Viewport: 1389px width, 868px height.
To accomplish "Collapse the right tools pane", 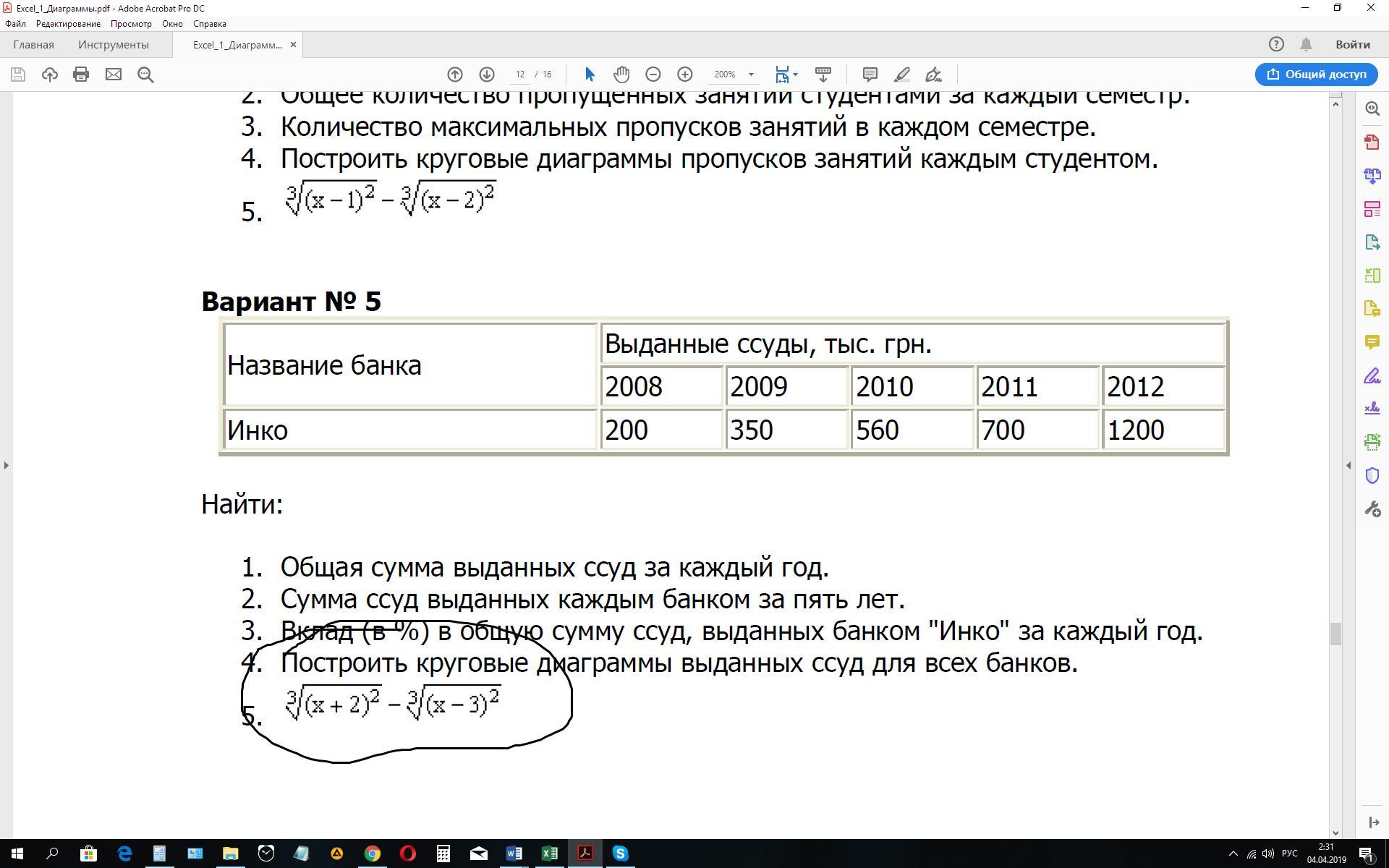I will click(1348, 465).
